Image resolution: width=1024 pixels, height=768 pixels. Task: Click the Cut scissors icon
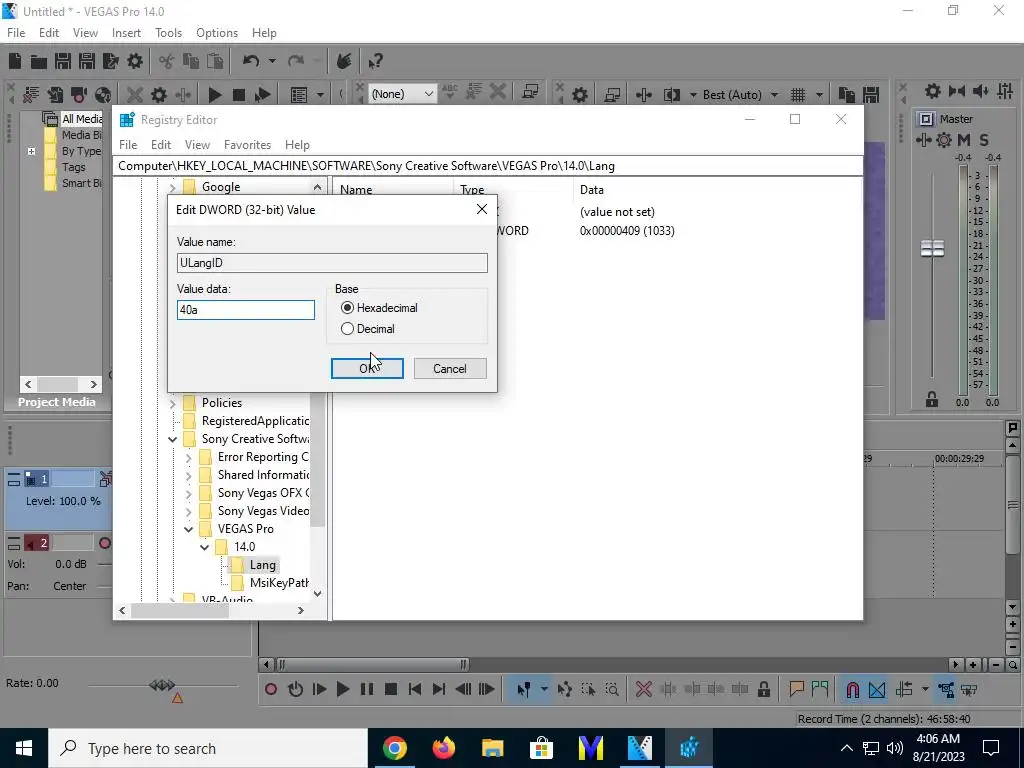(167, 61)
